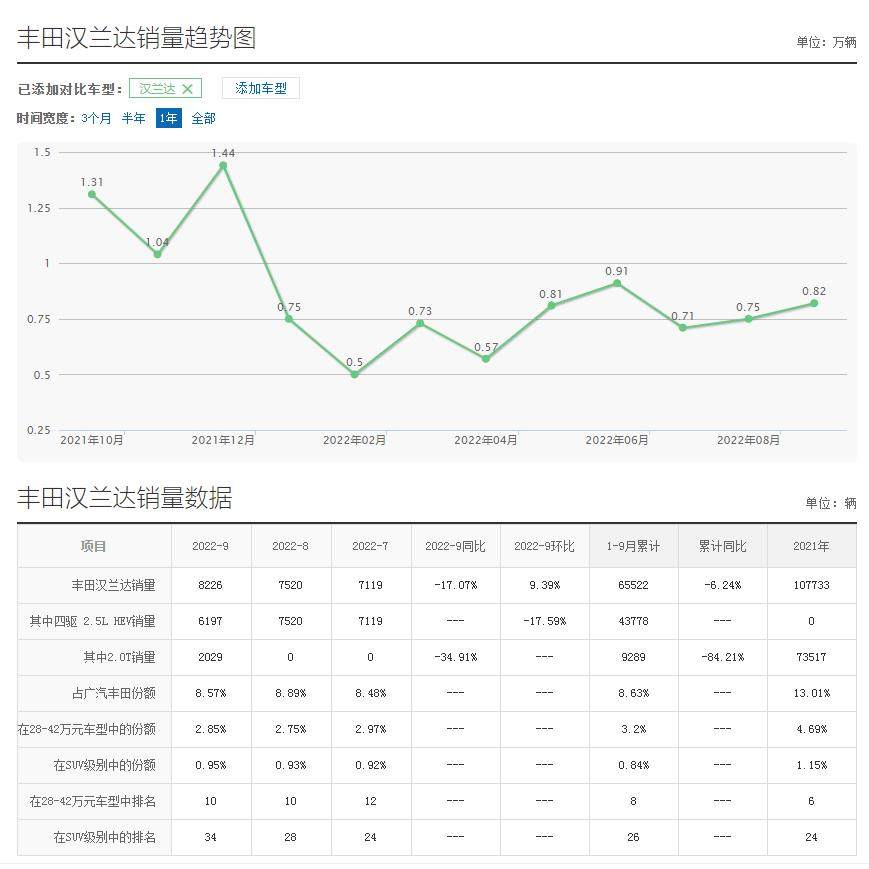869x869 pixels.
Task: Click the 0.57 data point marker
Action: pyautogui.click(x=486, y=358)
